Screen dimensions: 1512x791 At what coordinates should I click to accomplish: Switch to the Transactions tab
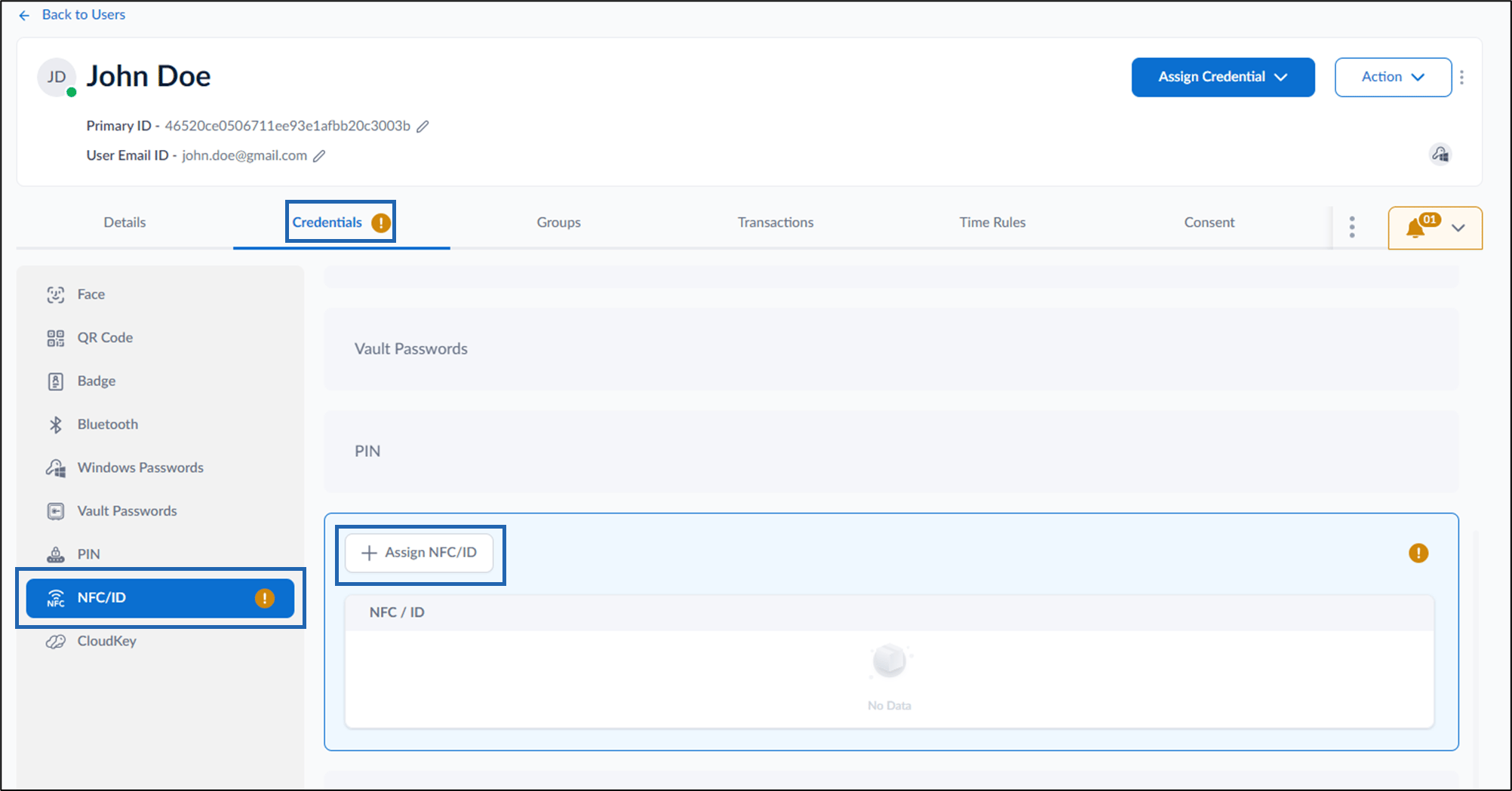[776, 222]
